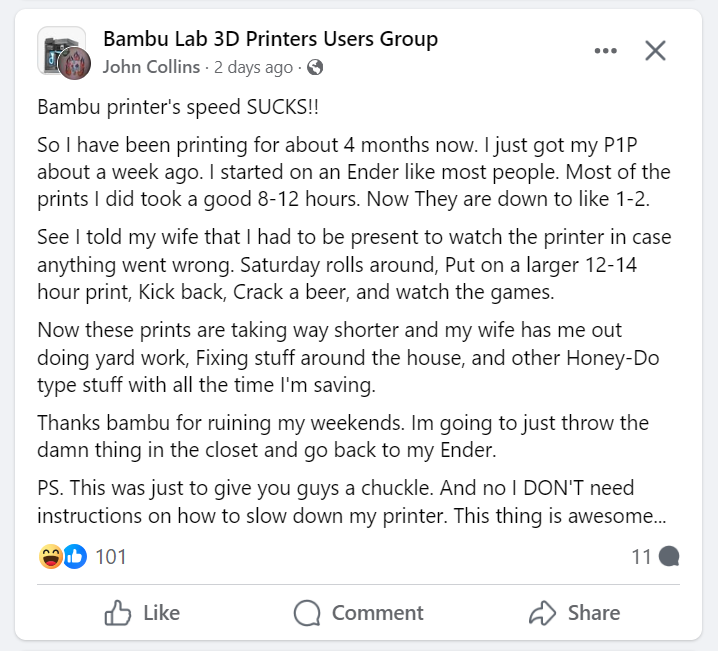This screenshot has height=651, width=718.
Task: Like the post with thumbs-up button
Action: (x=142, y=613)
